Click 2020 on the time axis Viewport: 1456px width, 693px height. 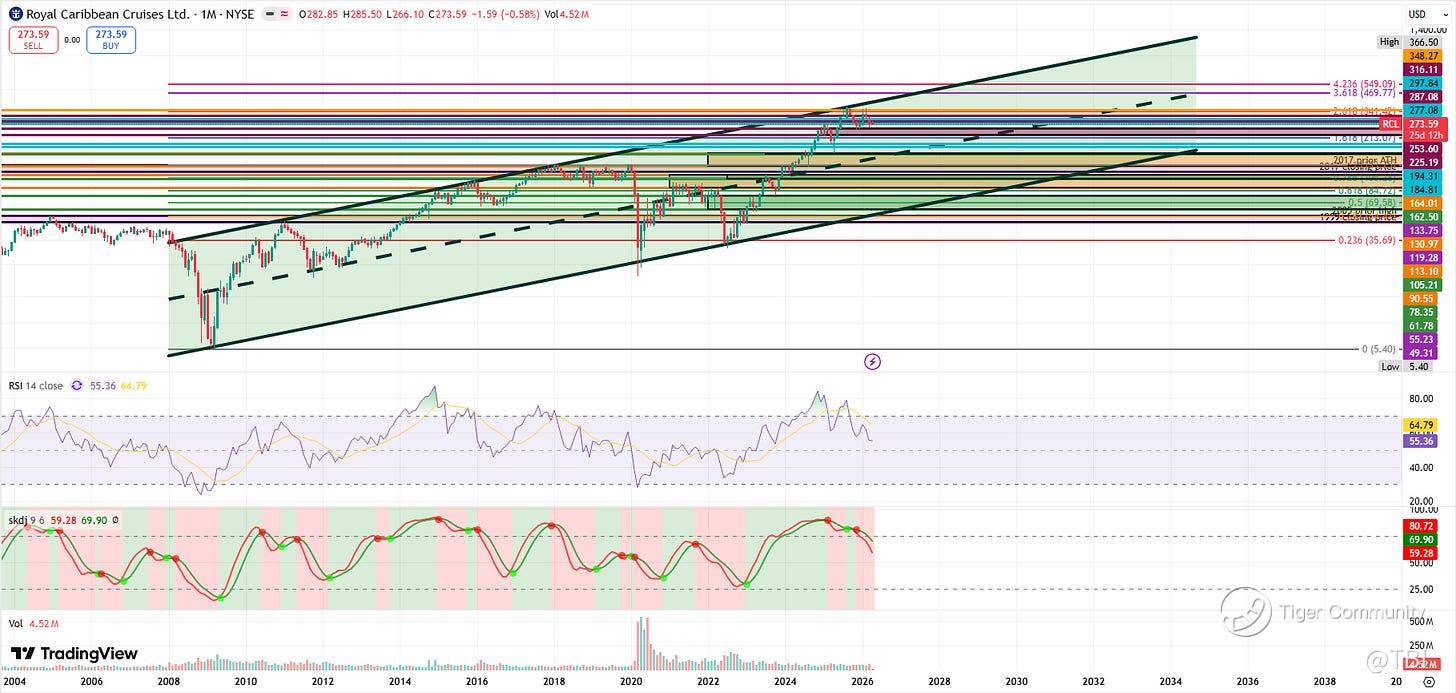pyautogui.click(x=630, y=680)
